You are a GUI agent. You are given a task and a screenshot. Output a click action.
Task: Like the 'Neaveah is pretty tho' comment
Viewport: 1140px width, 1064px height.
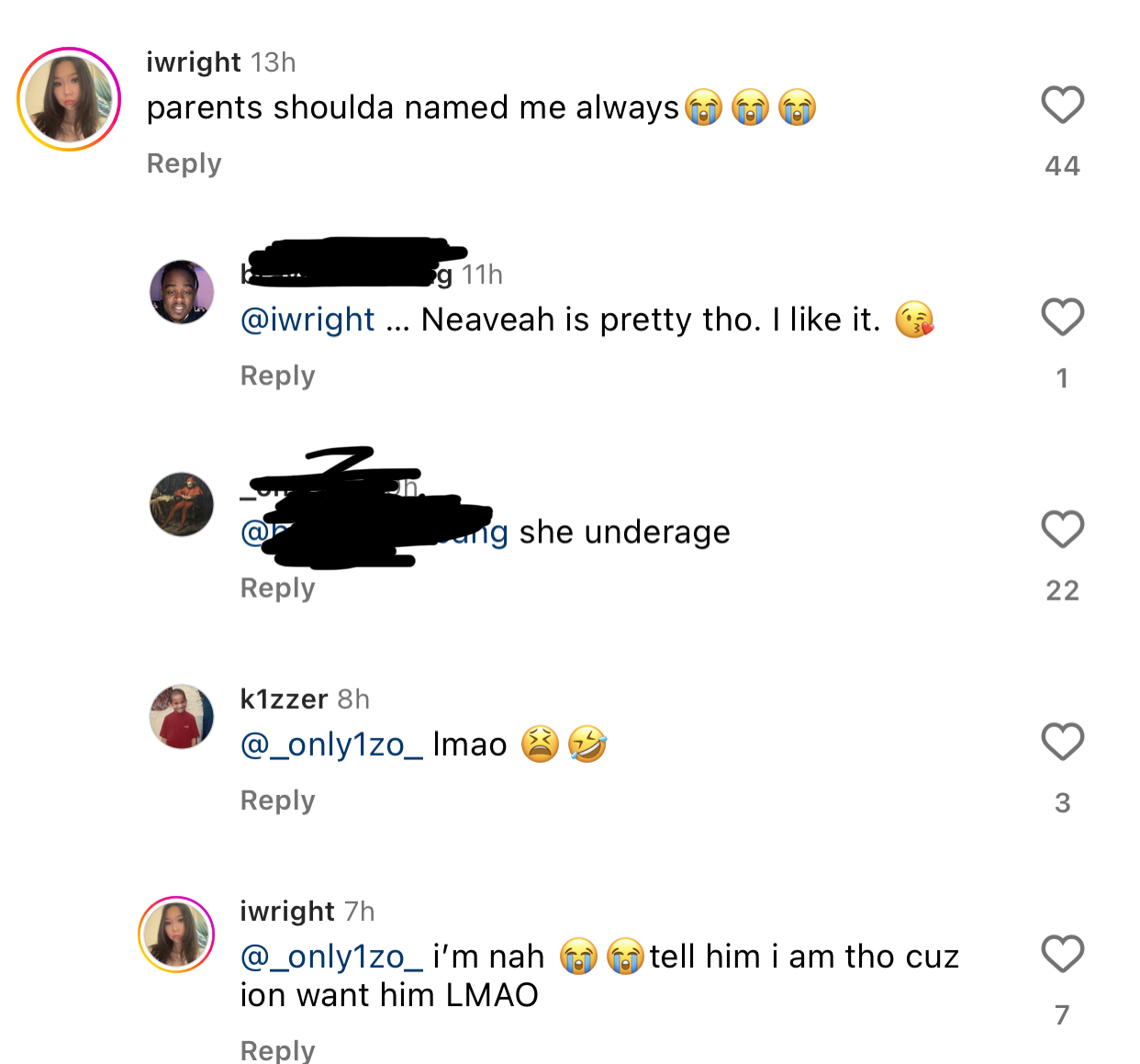(1062, 317)
